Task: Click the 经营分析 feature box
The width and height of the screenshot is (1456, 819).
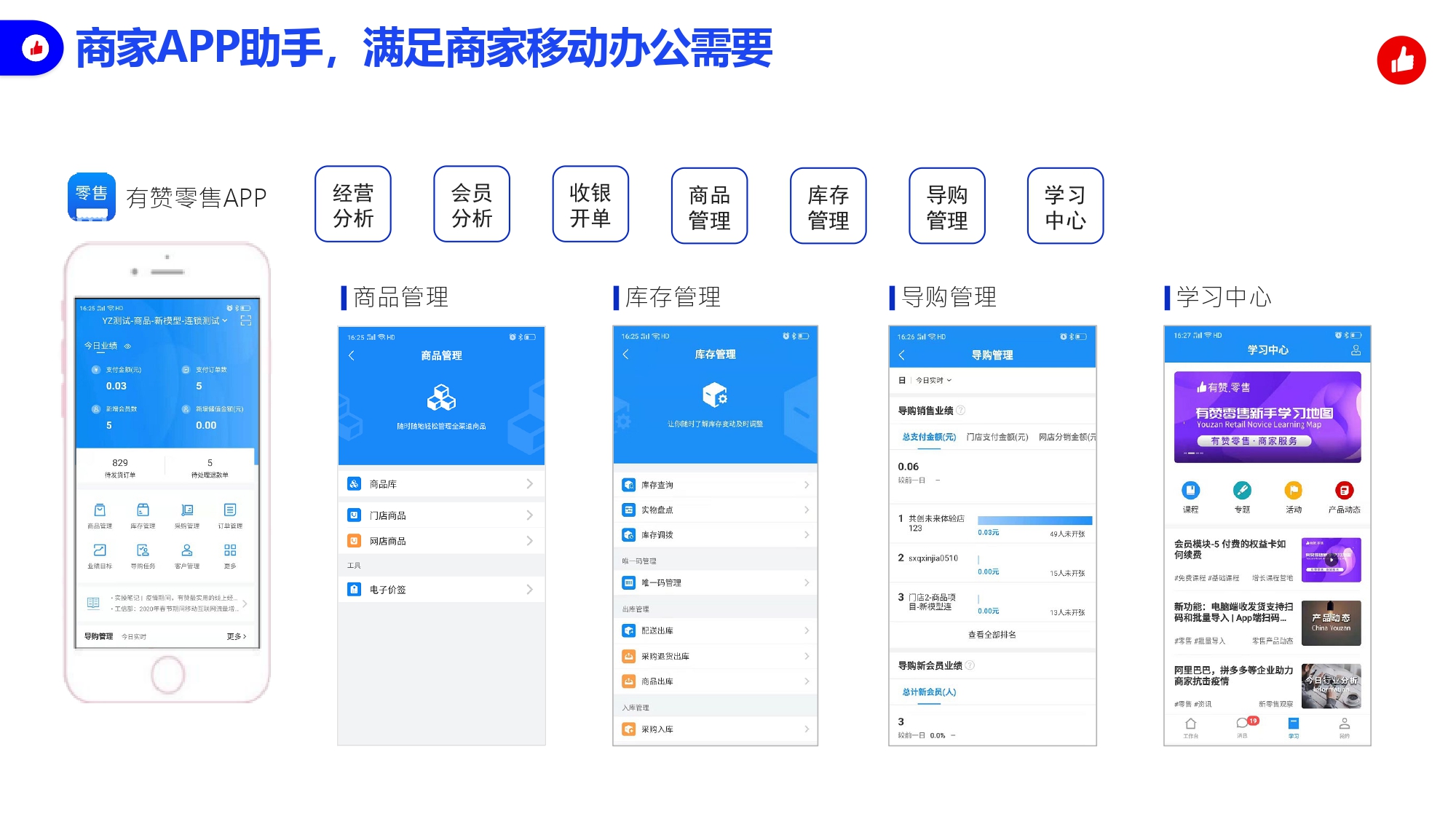Action: 353,204
